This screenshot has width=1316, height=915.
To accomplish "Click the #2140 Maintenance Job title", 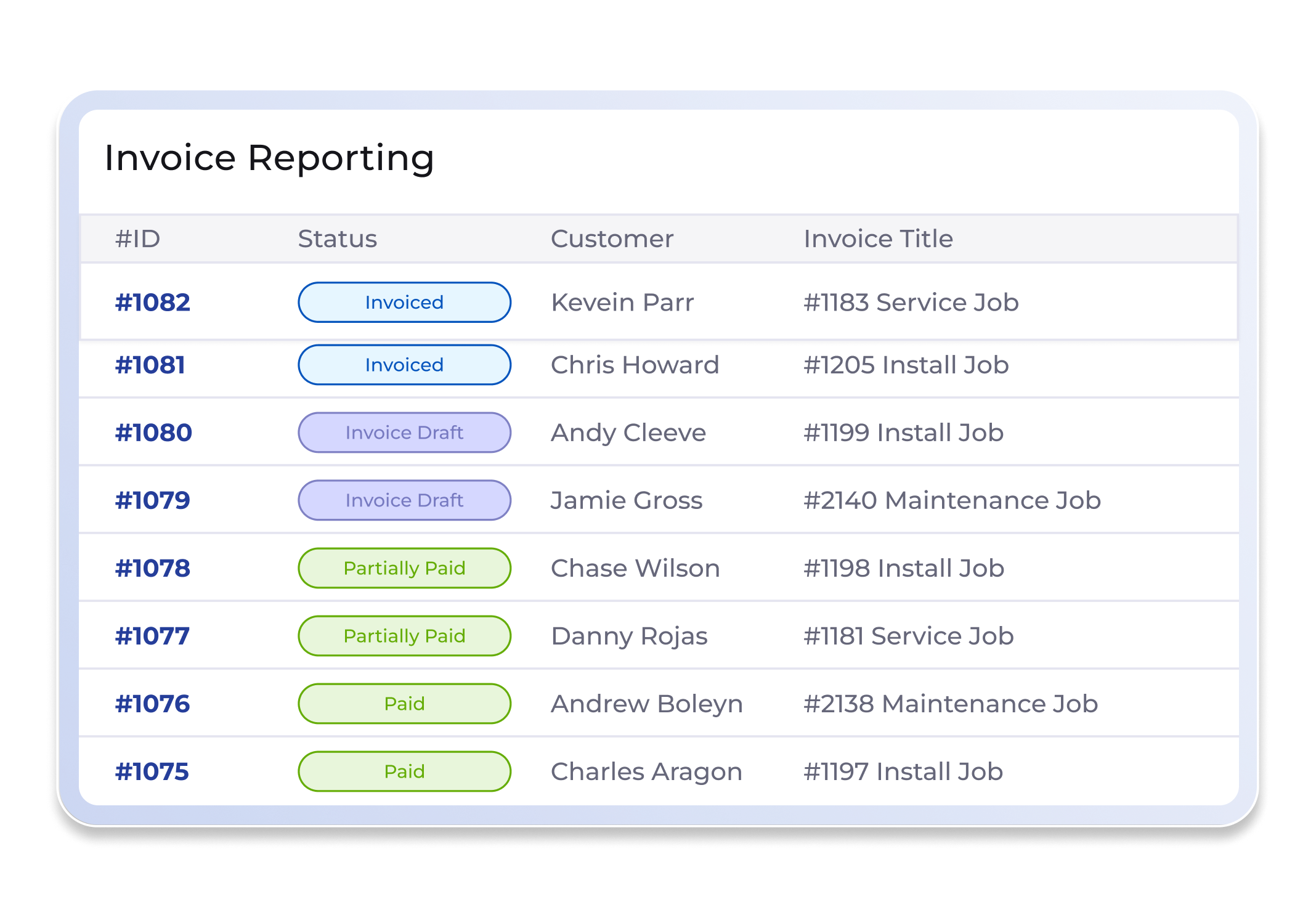I will coord(952,501).
